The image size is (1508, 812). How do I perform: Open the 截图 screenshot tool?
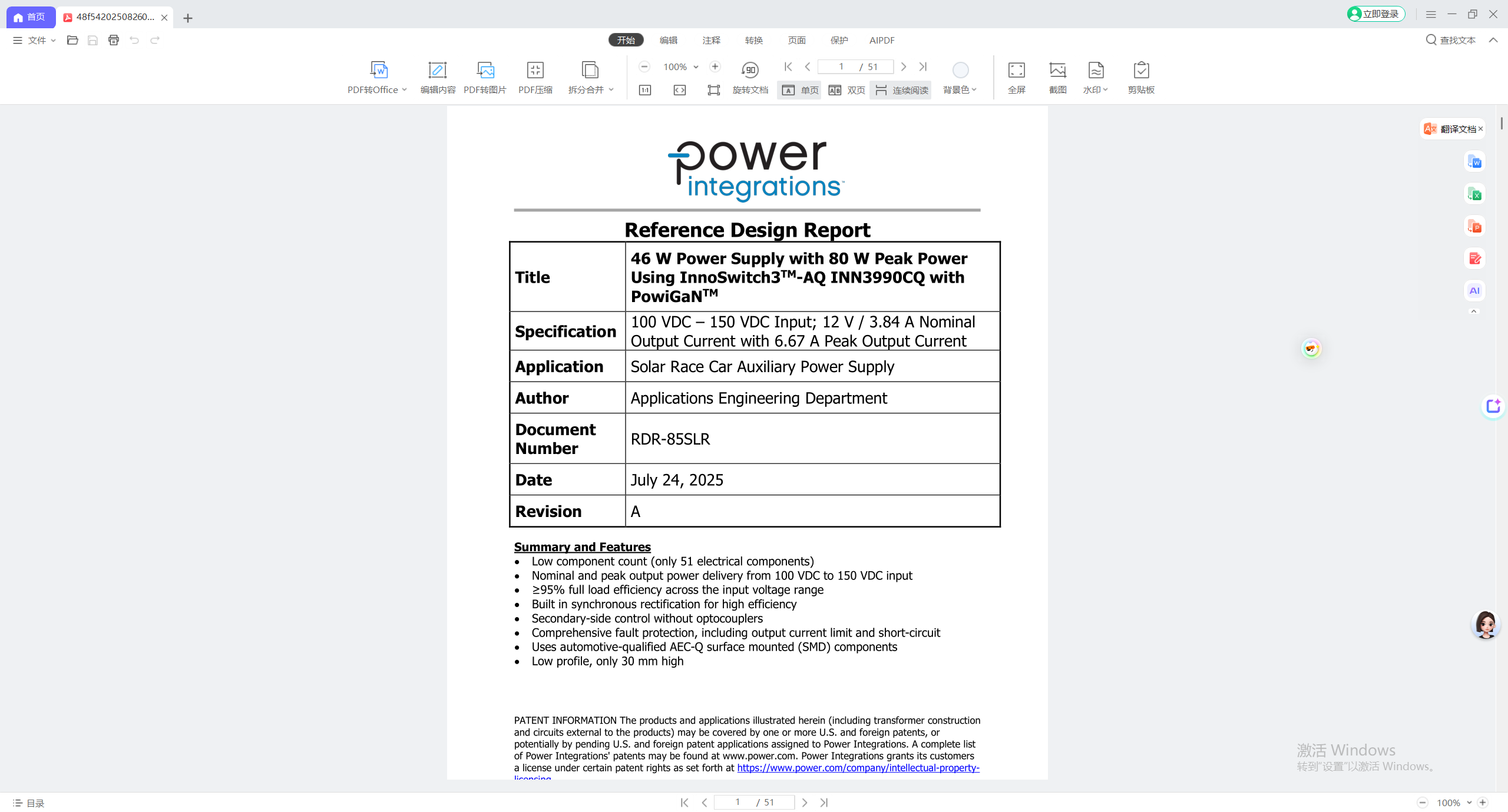pos(1057,77)
